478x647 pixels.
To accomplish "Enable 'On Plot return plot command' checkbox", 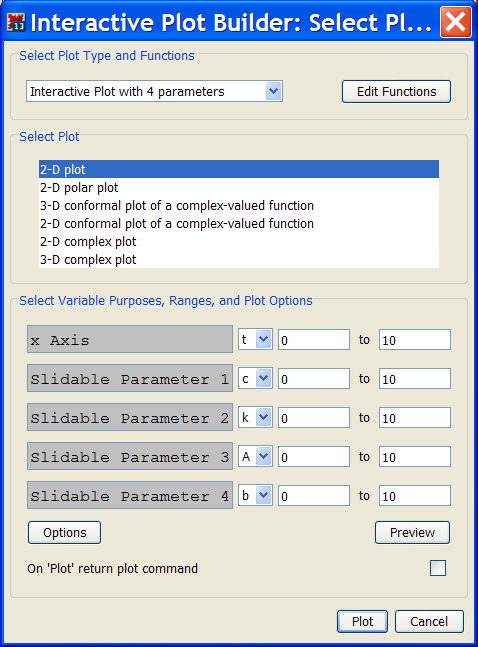I will pos(438,568).
